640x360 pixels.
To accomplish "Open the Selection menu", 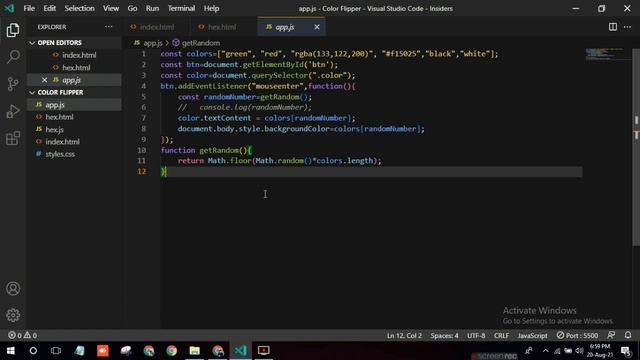I will pos(80,8).
